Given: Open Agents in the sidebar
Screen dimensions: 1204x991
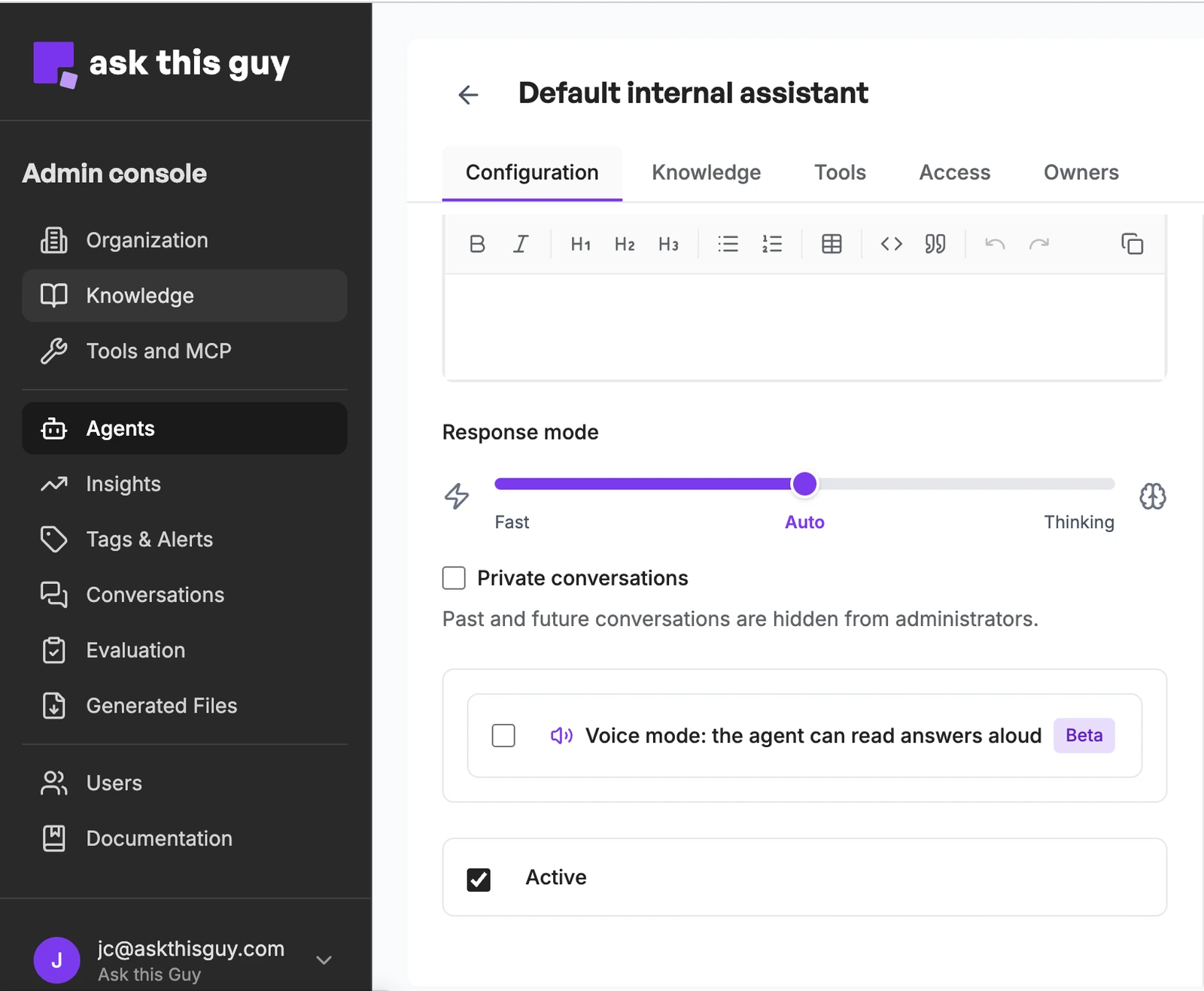Looking at the screenshot, I should 184,428.
